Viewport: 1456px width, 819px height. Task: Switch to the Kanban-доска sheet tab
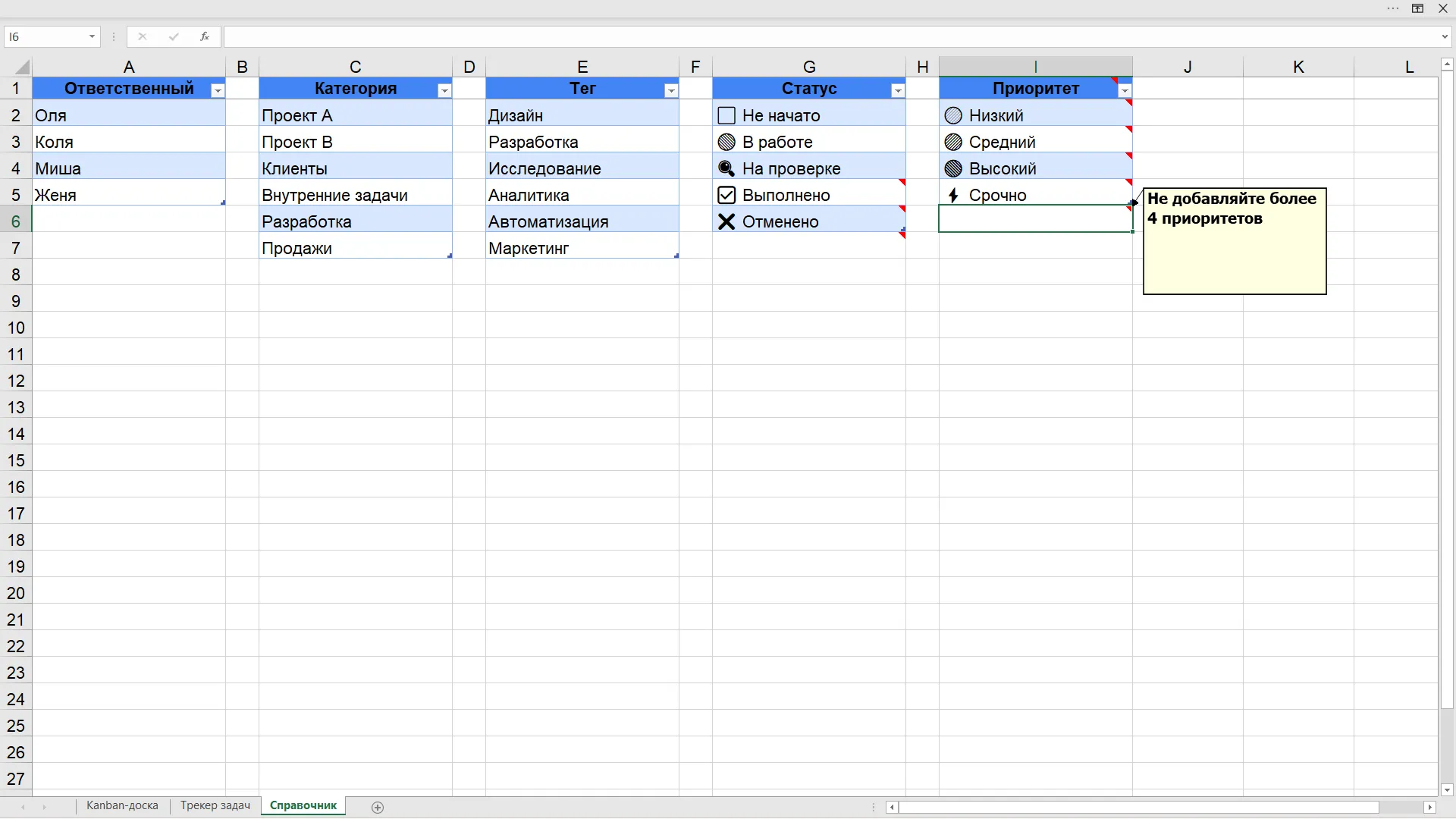point(122,805)
